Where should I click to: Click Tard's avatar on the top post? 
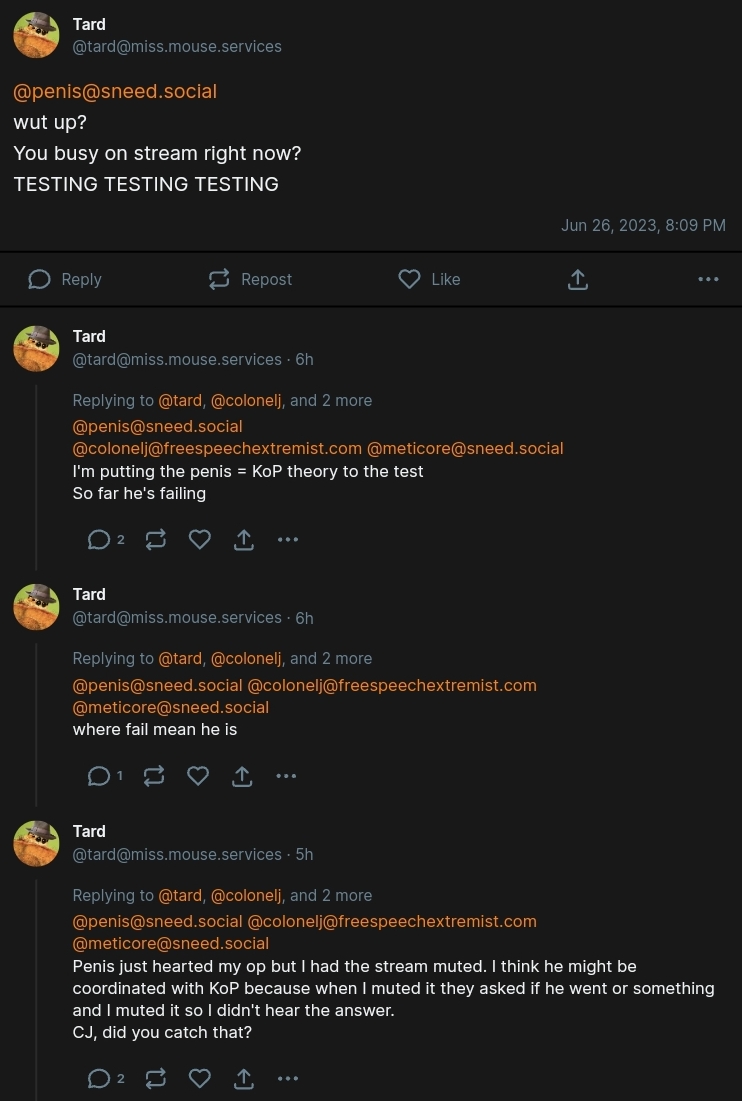(x=36, y=35)
